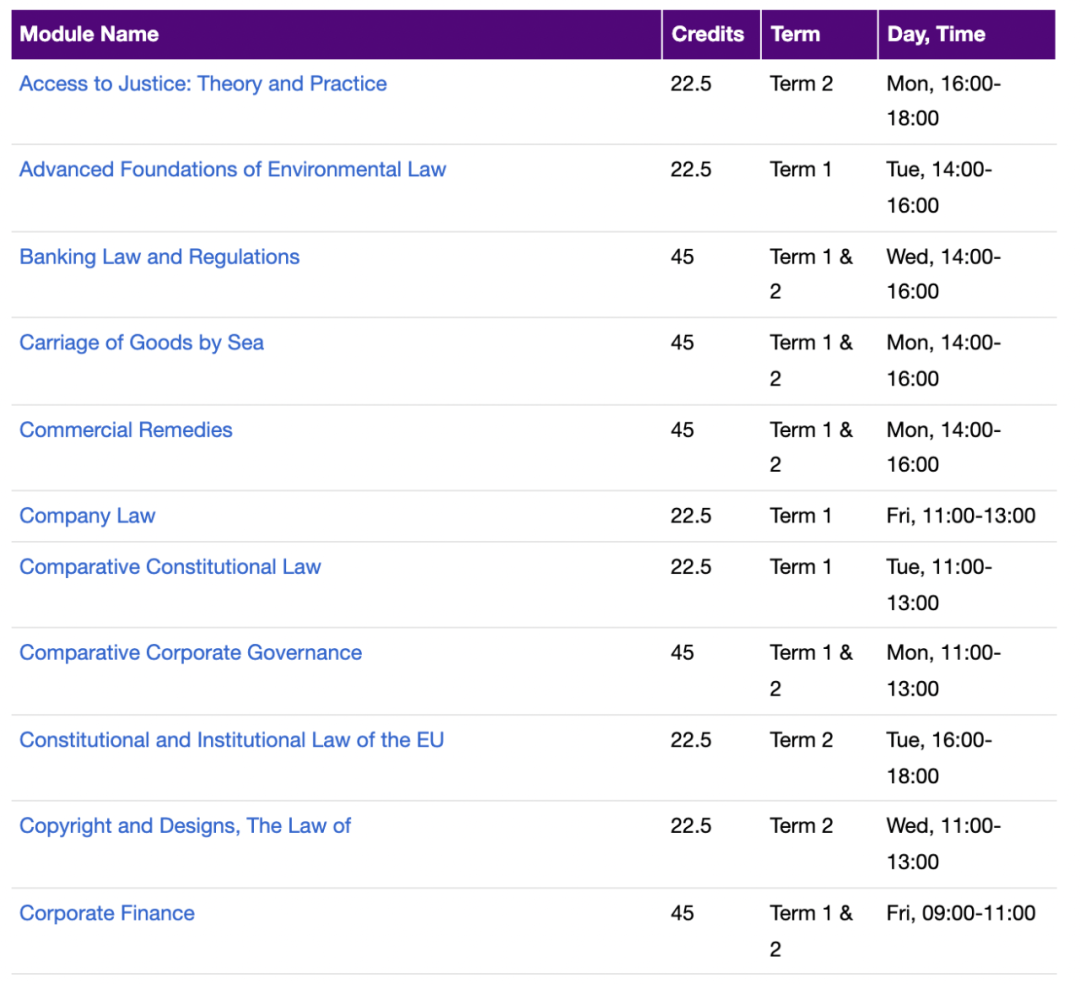Open the Corporate Finance module link
This screenshot has width=1080, height=984.
(107, 913)
